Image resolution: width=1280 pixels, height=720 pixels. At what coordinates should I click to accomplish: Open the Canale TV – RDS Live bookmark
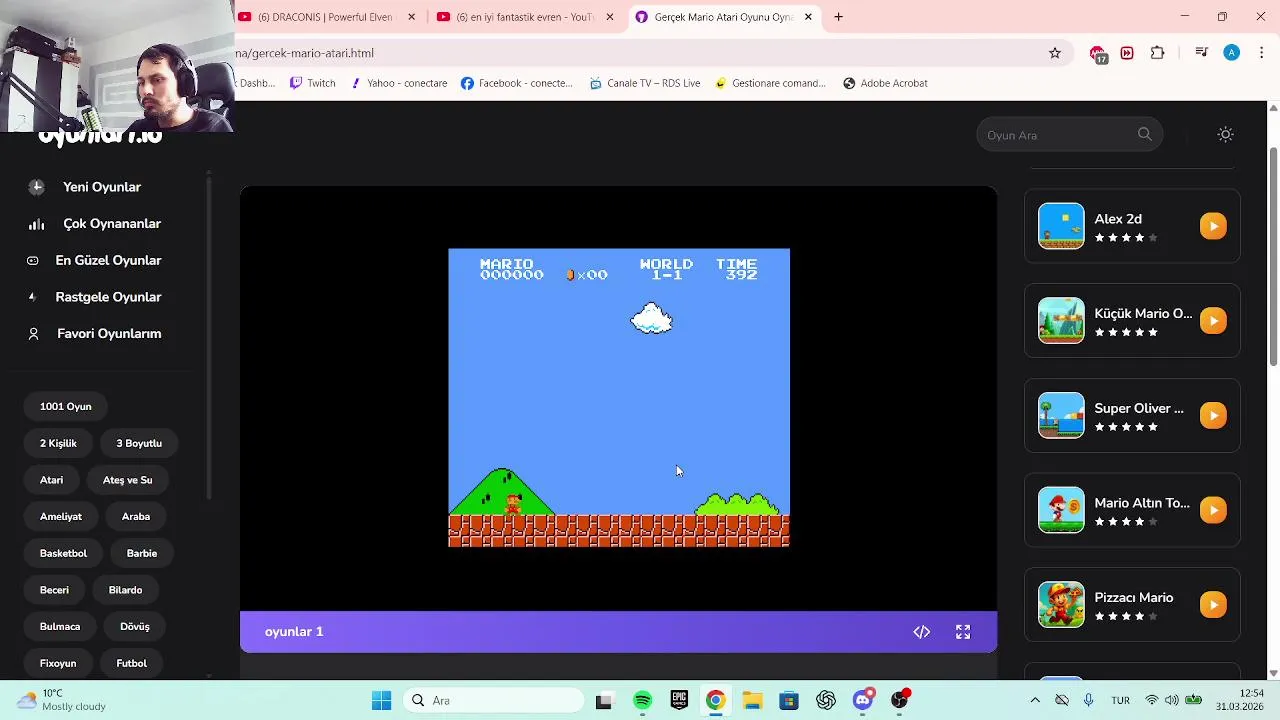[x=645, y=83]
